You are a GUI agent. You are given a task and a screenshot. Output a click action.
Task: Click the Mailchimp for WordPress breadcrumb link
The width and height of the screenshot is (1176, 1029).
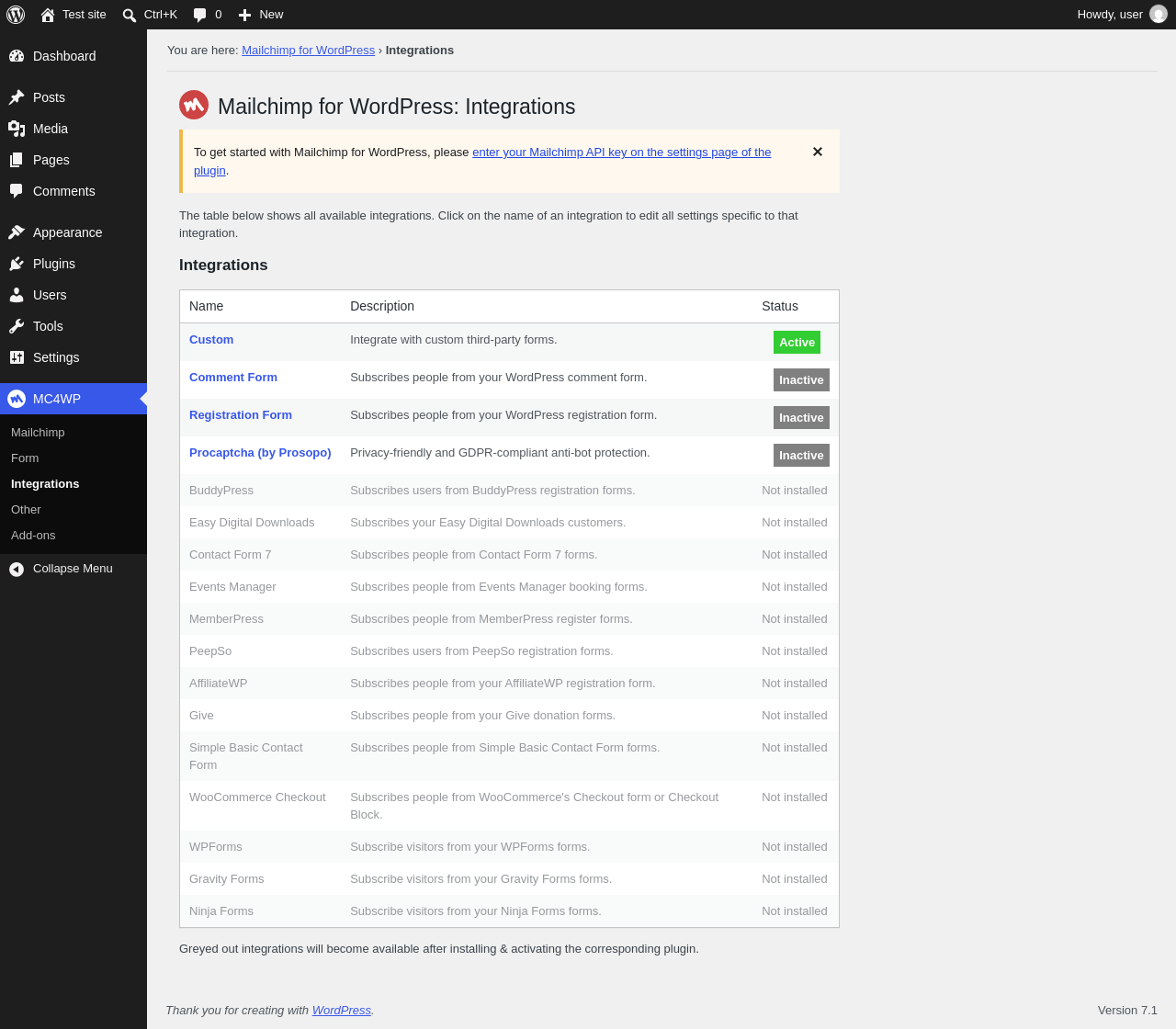[308, 51]
